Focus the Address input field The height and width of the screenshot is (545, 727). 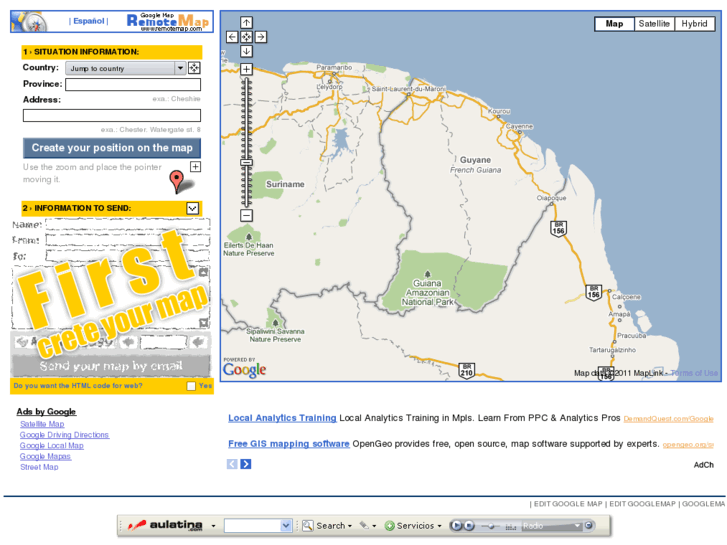point(112,115)
